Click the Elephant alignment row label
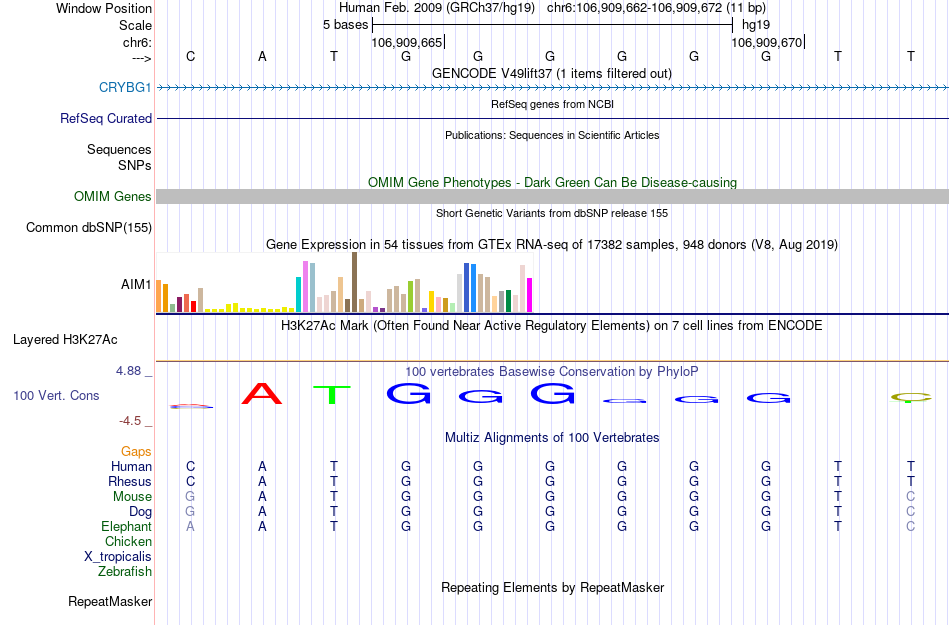This screenshot has width=950, height=625. tap(126, 527)
